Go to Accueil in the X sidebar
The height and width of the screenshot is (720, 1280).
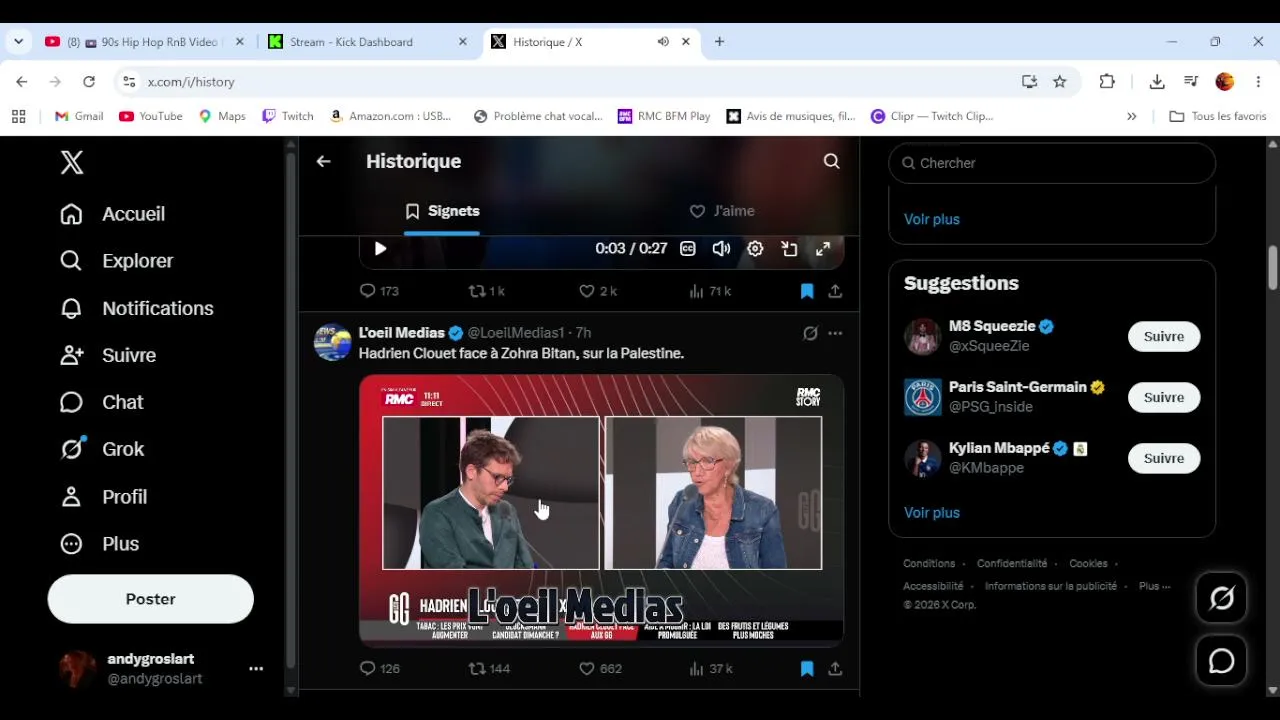(112, 214)
